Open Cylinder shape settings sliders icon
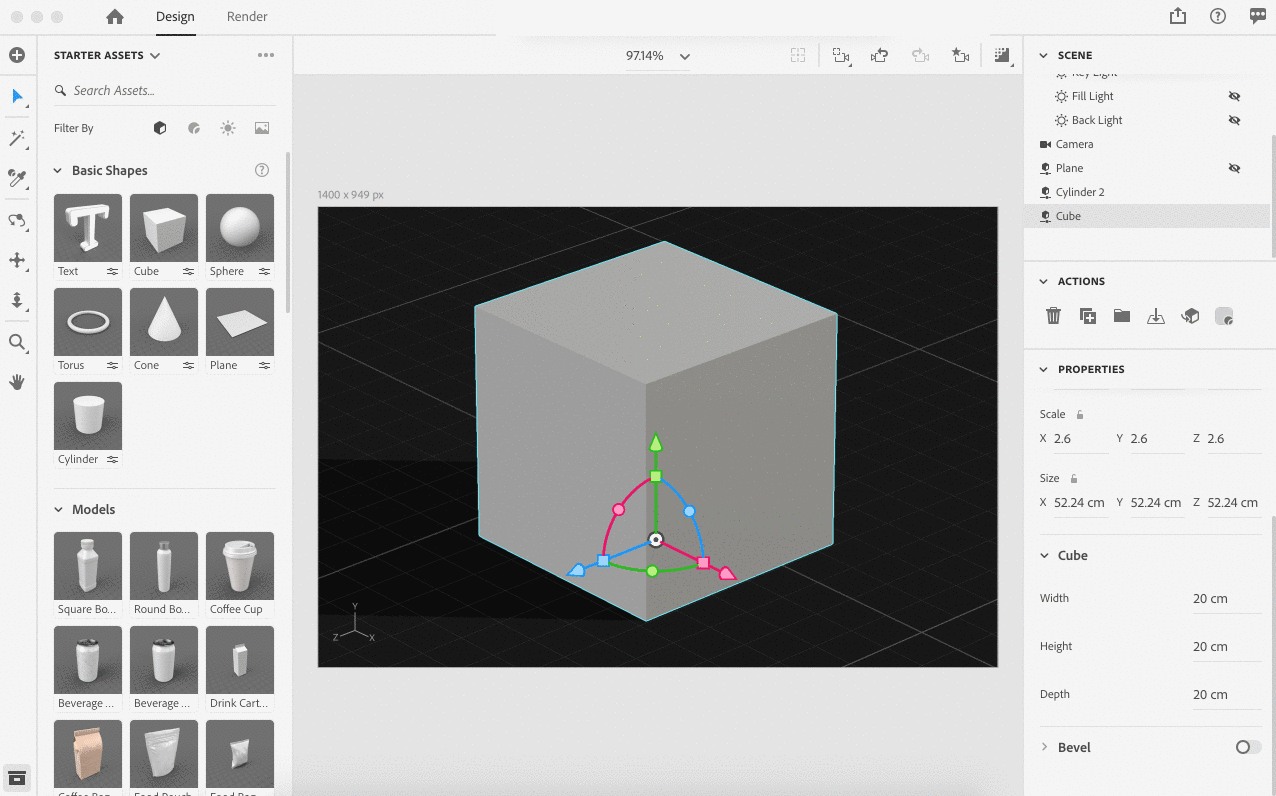This screenshot has height=796, width=1276. 112,459
